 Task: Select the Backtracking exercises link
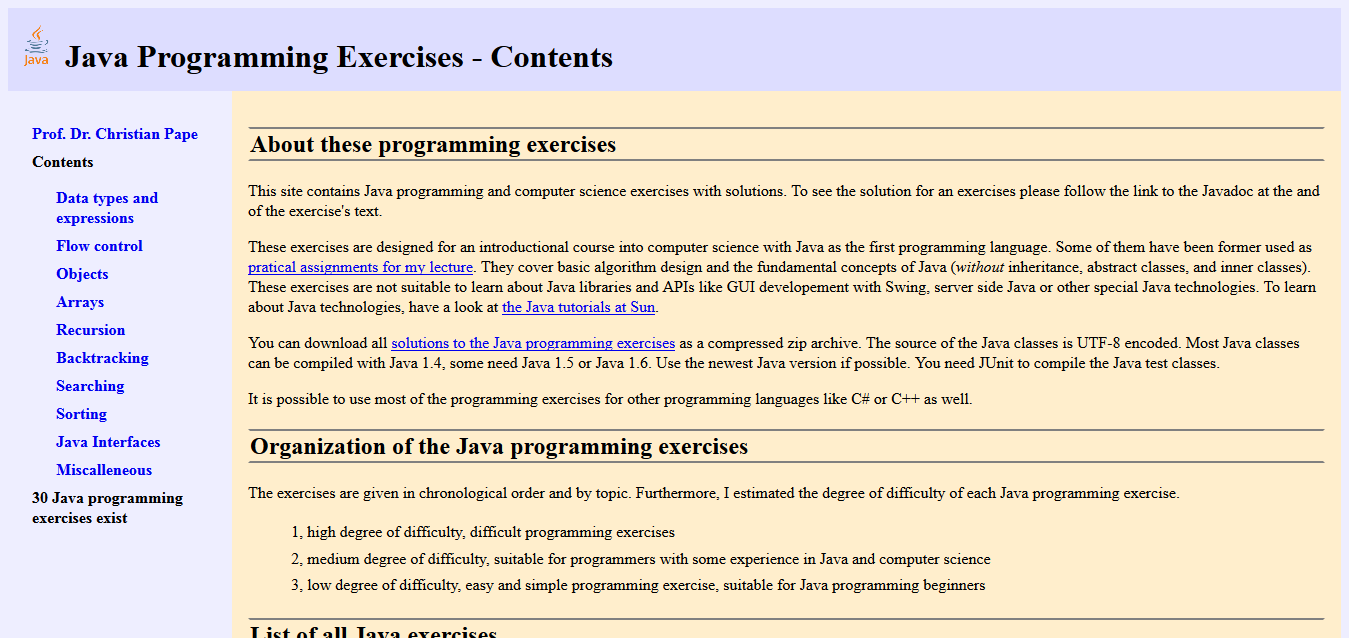click(103, 357)
